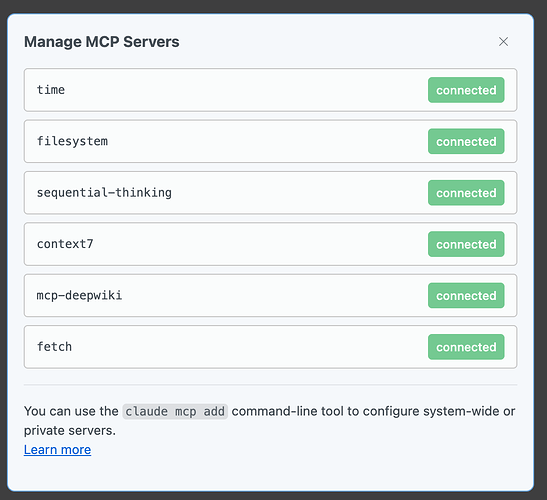This screenshot has width=547, height=500.
Task: Click the connected badge for mcp-deepwiki
Action: (466, 296)
